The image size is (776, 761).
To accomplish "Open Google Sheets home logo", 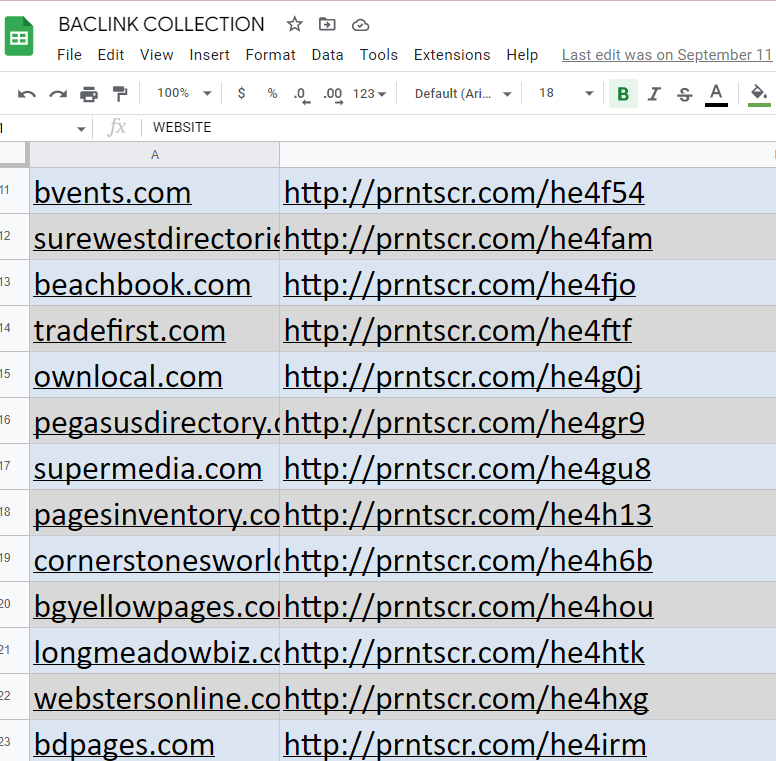I will [x=19, y=39].
